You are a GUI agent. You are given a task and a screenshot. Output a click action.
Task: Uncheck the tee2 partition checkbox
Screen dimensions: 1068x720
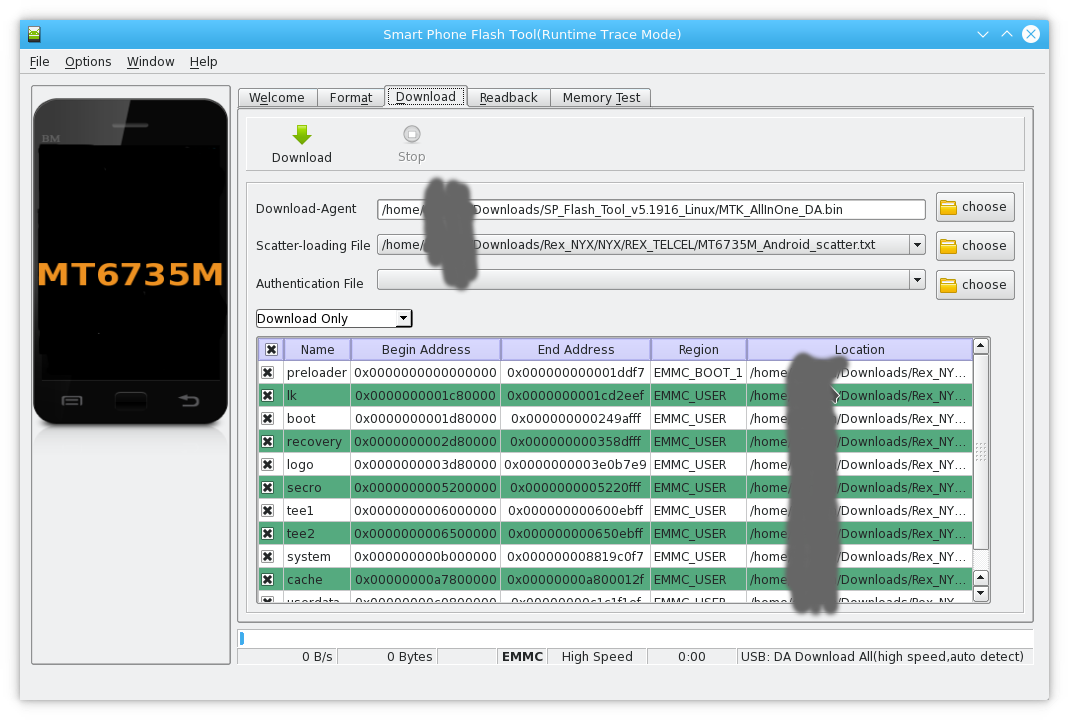click(x=268, y=533)
